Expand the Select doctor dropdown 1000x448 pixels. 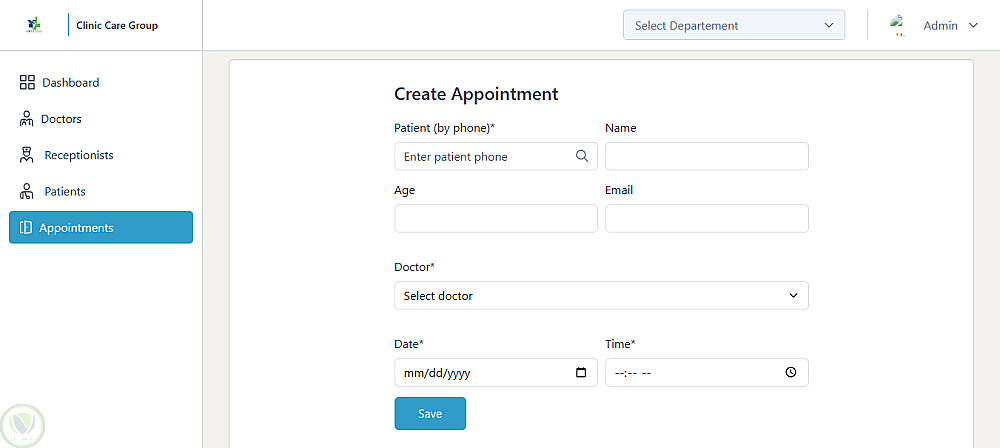[601, 296]
